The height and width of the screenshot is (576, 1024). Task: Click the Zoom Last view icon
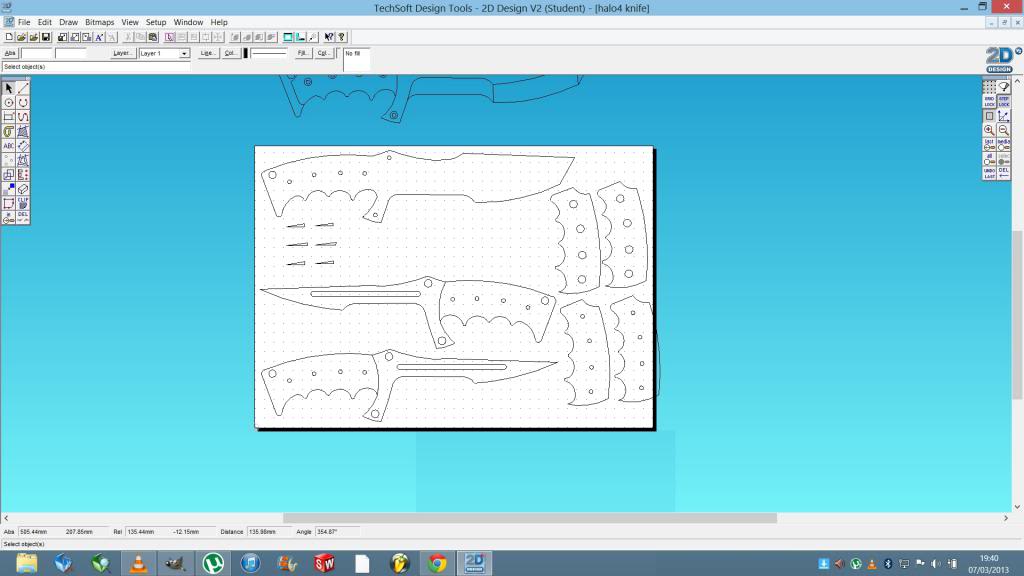coord(989,144)
